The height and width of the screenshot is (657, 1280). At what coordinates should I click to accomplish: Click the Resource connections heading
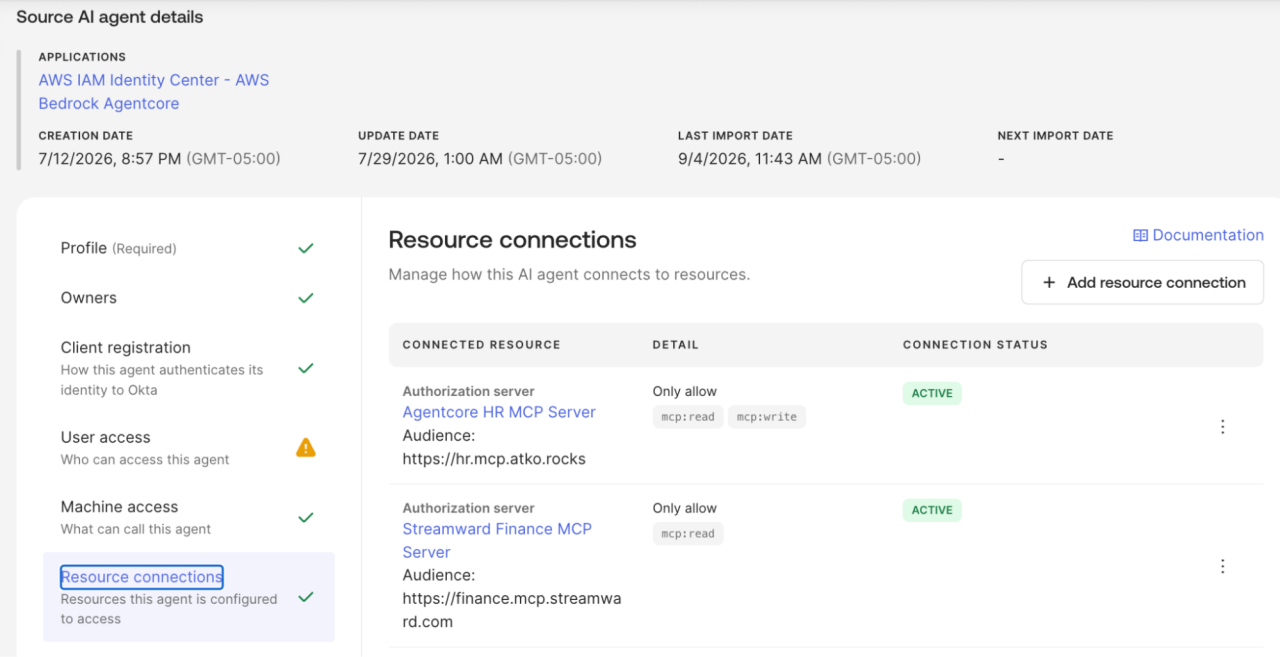pyautogui.click(x=512, y=240)
